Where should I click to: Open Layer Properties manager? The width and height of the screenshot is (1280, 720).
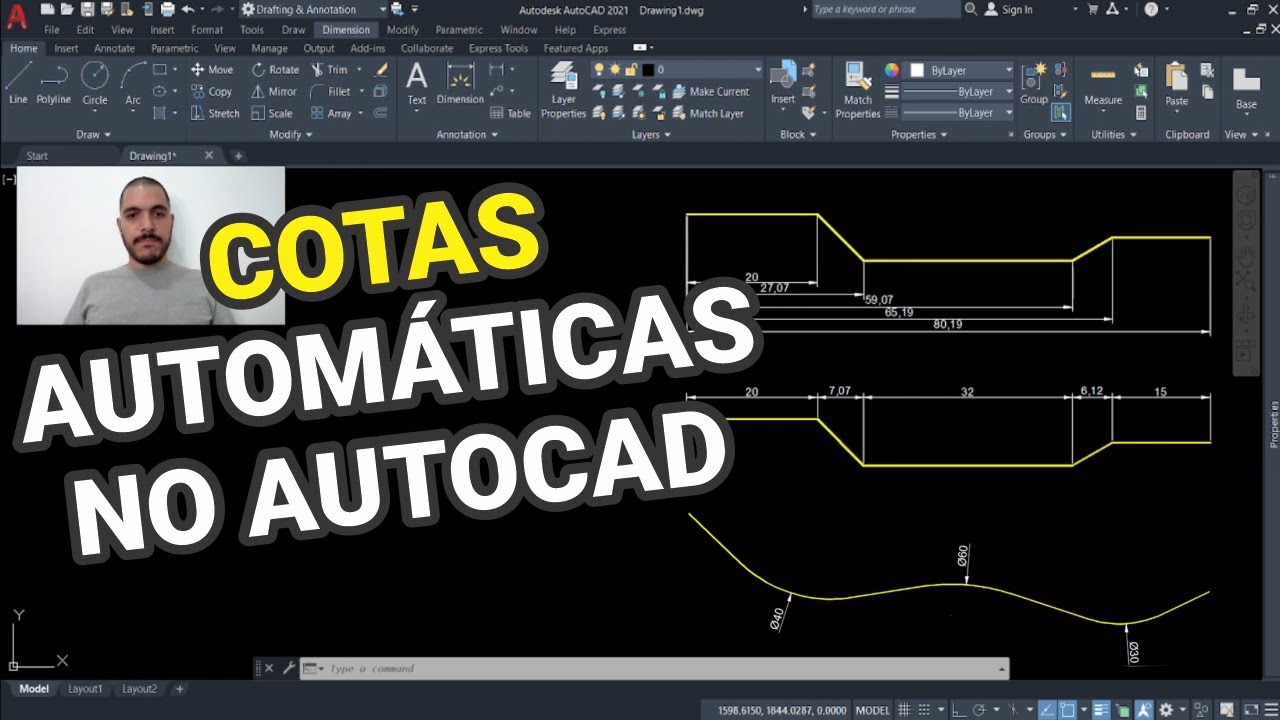coord(563,90)
